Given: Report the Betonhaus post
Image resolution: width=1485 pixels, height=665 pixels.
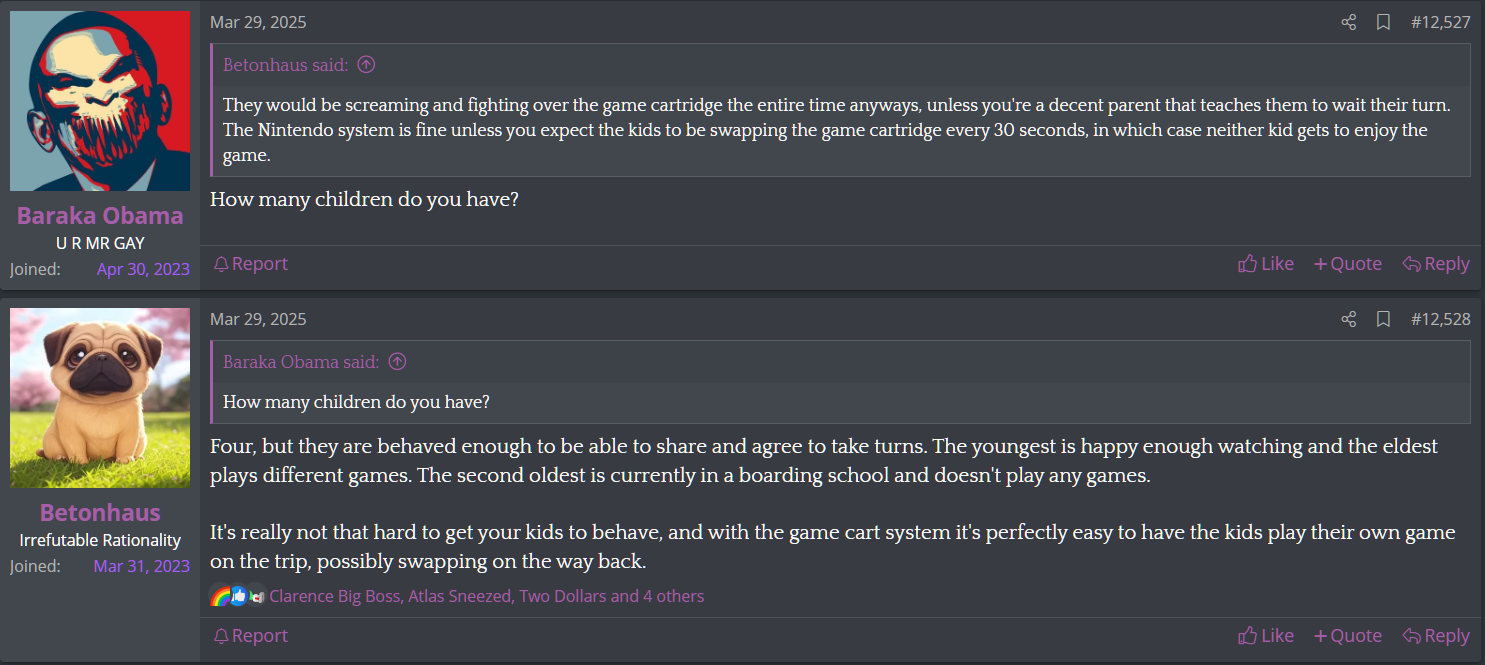Looking at the screenshot, I should click(x=251, y=636).
